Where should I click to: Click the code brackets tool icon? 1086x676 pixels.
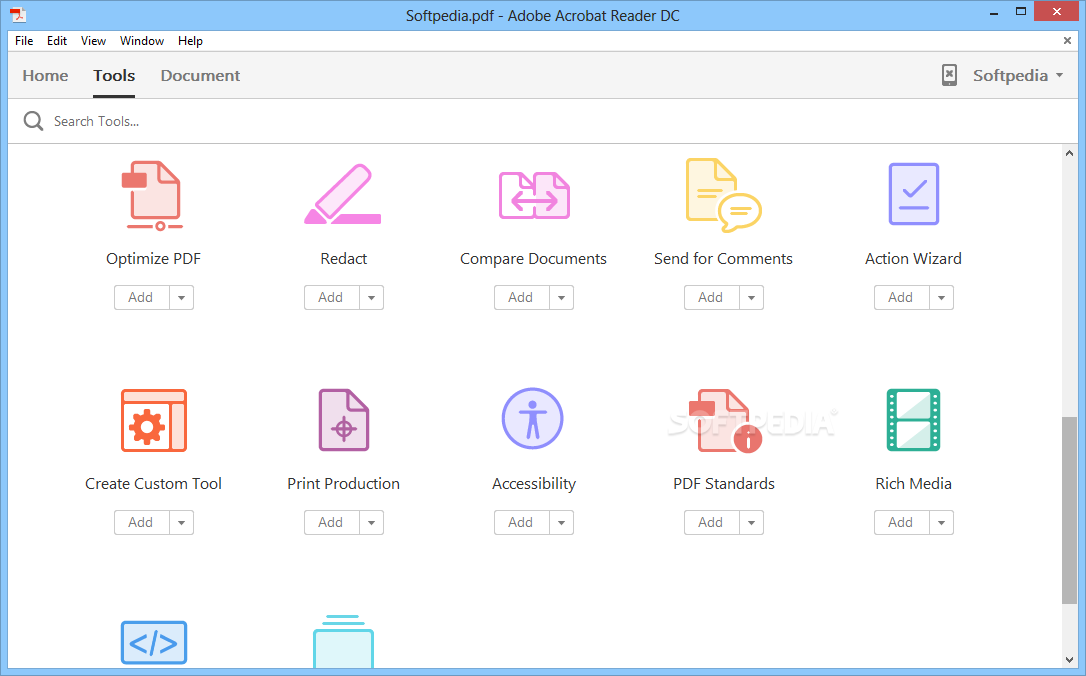tap(154, 643)
